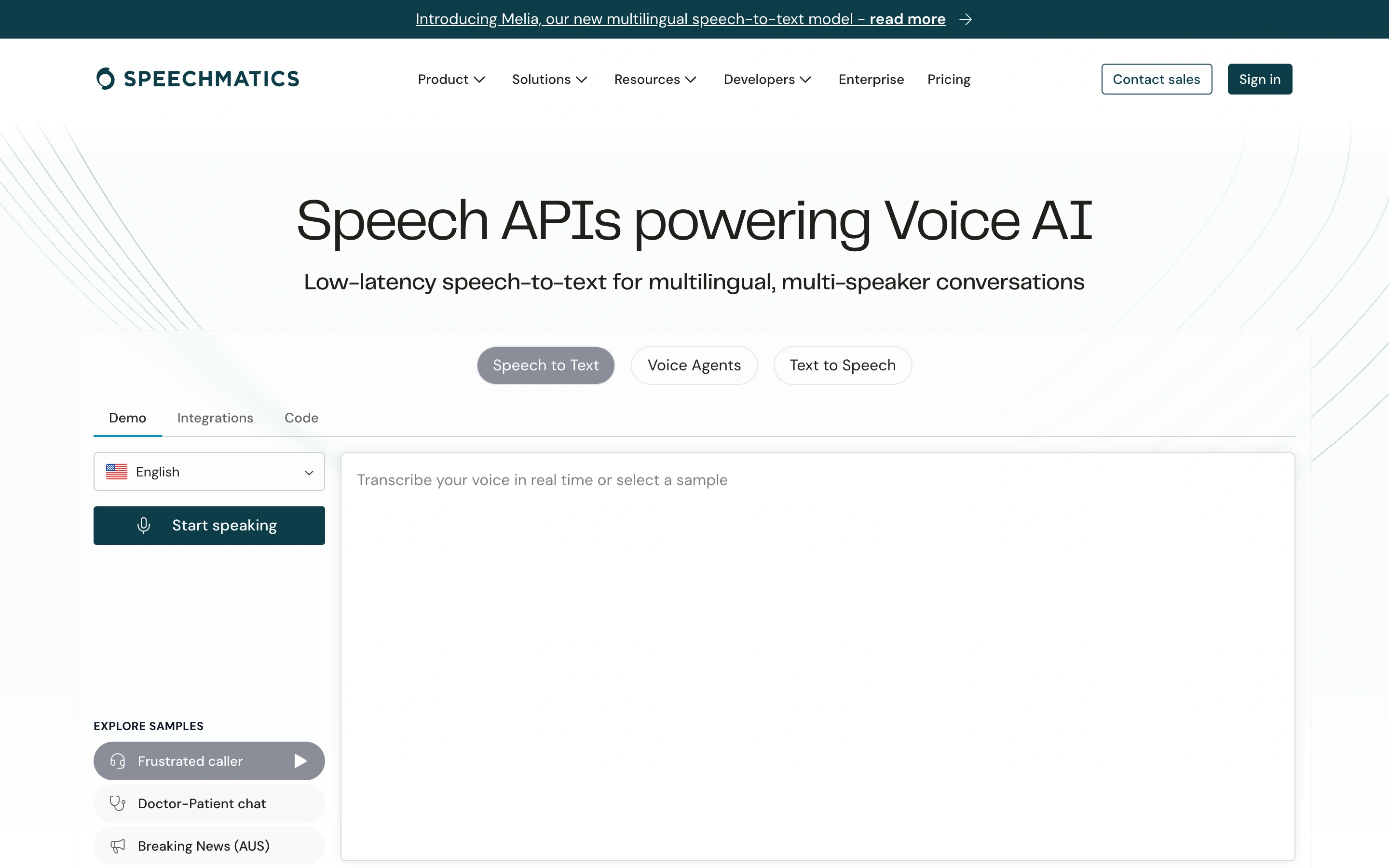The width and height of the screenshot is (1389, 868).
Task: Switch to the Code tab
Action: [301, 418]
